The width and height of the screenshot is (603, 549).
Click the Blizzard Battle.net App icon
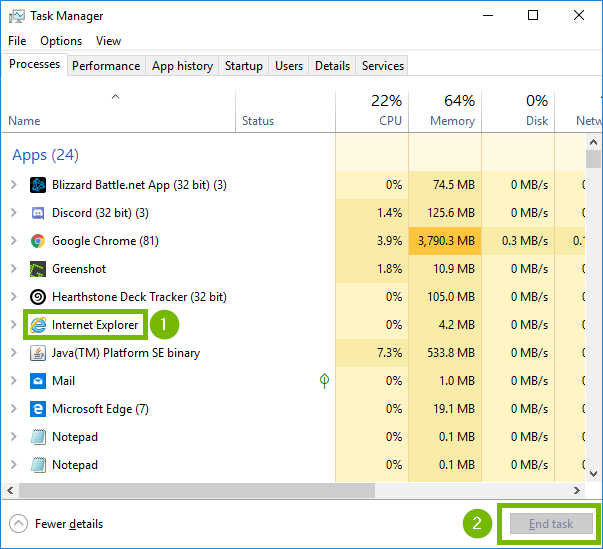[x=38, y=185]
